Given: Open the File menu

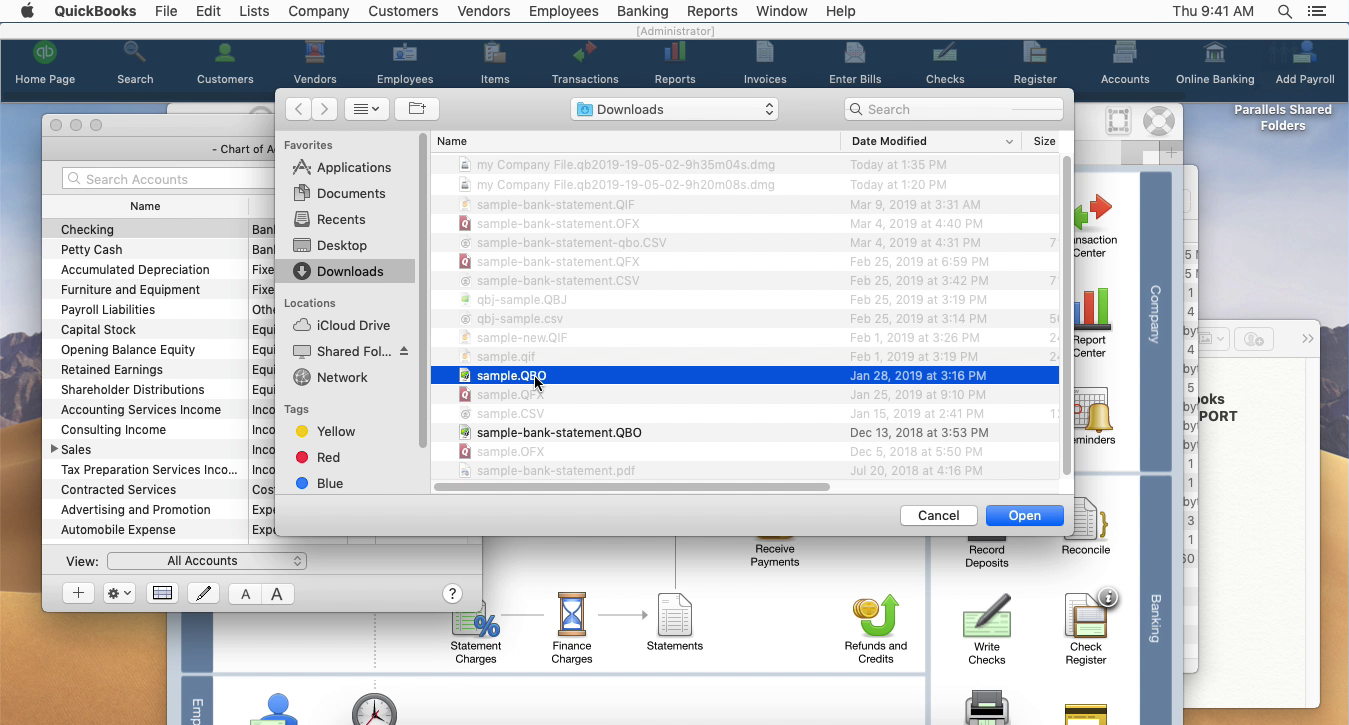Looking at the screenshot, I should click(x=166, y=11).
